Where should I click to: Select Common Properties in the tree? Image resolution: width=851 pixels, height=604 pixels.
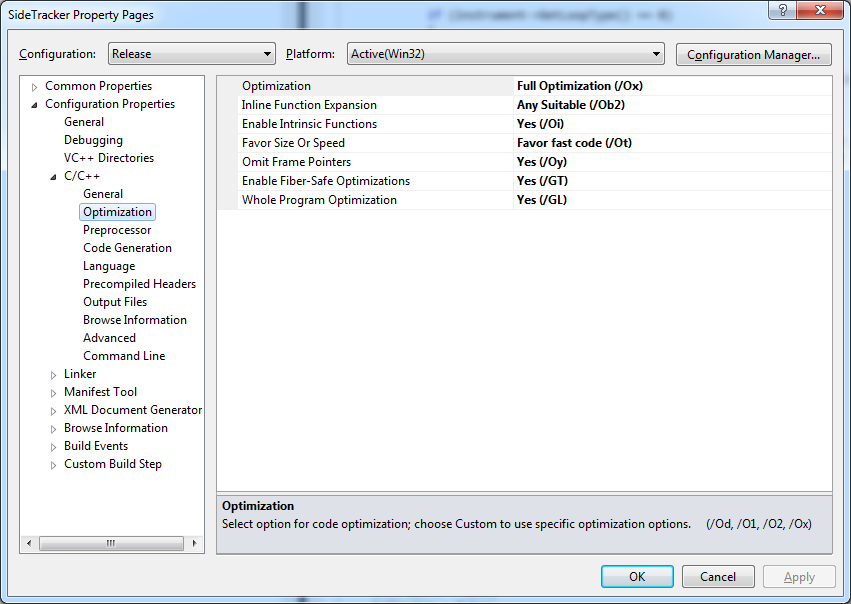tap(98, 86)
